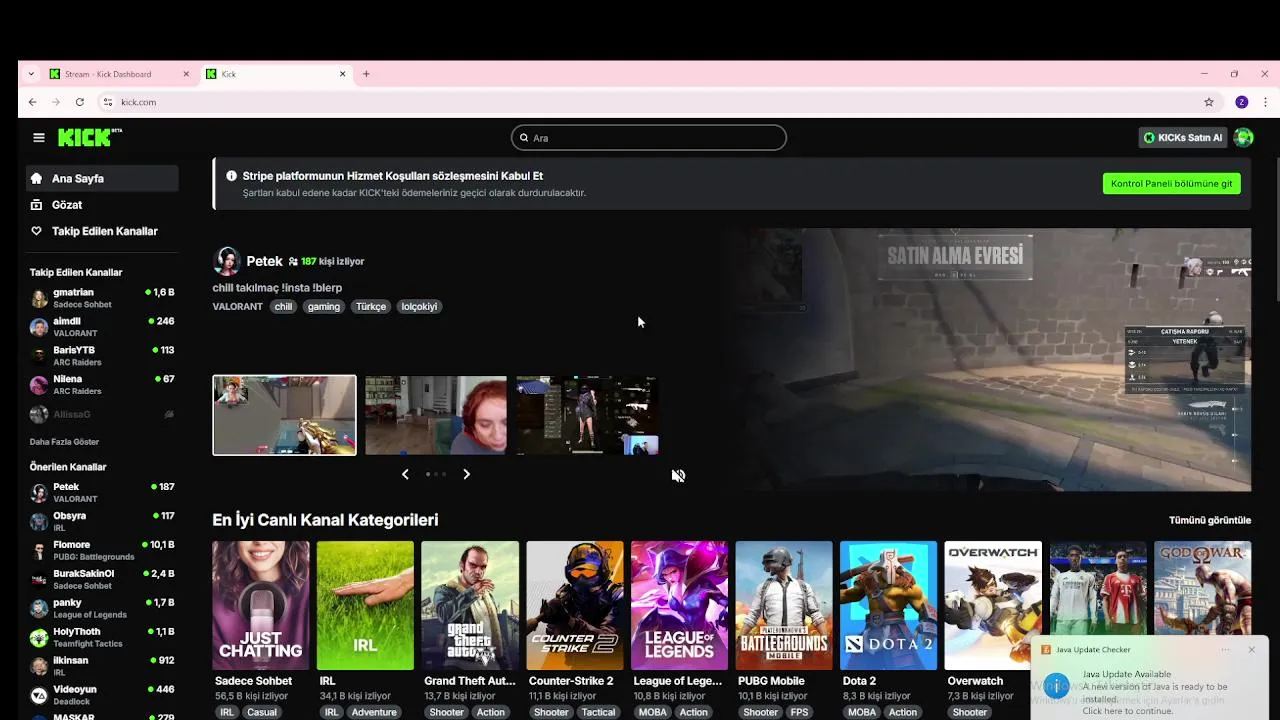Viewport: 1280px width, 720px height.
Task: Open Flomore recommended channel
Action: (x=102, y=550)
